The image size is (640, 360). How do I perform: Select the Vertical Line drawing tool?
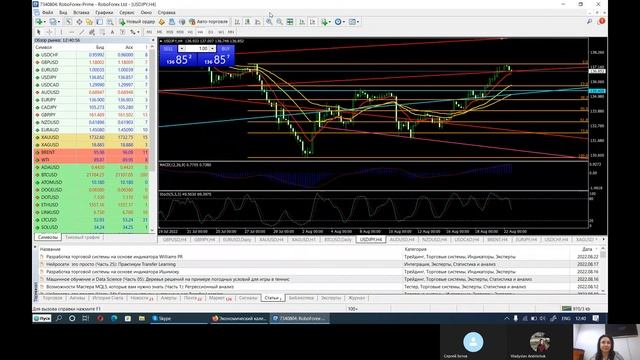pos(61,32)
